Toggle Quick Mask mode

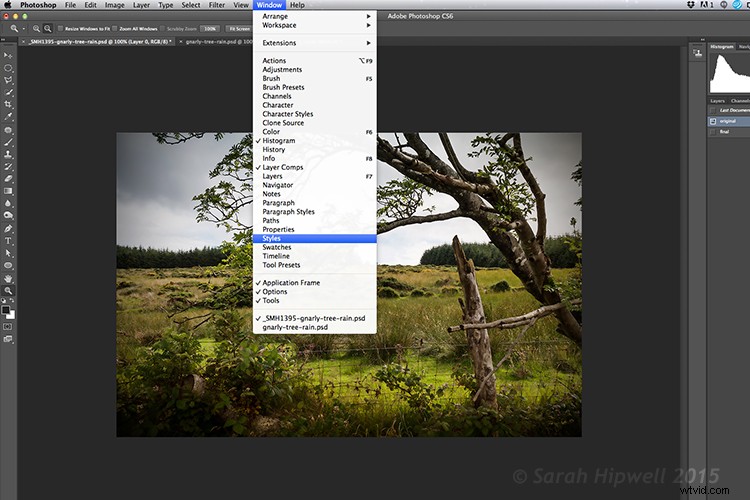(x=8, y=327)
